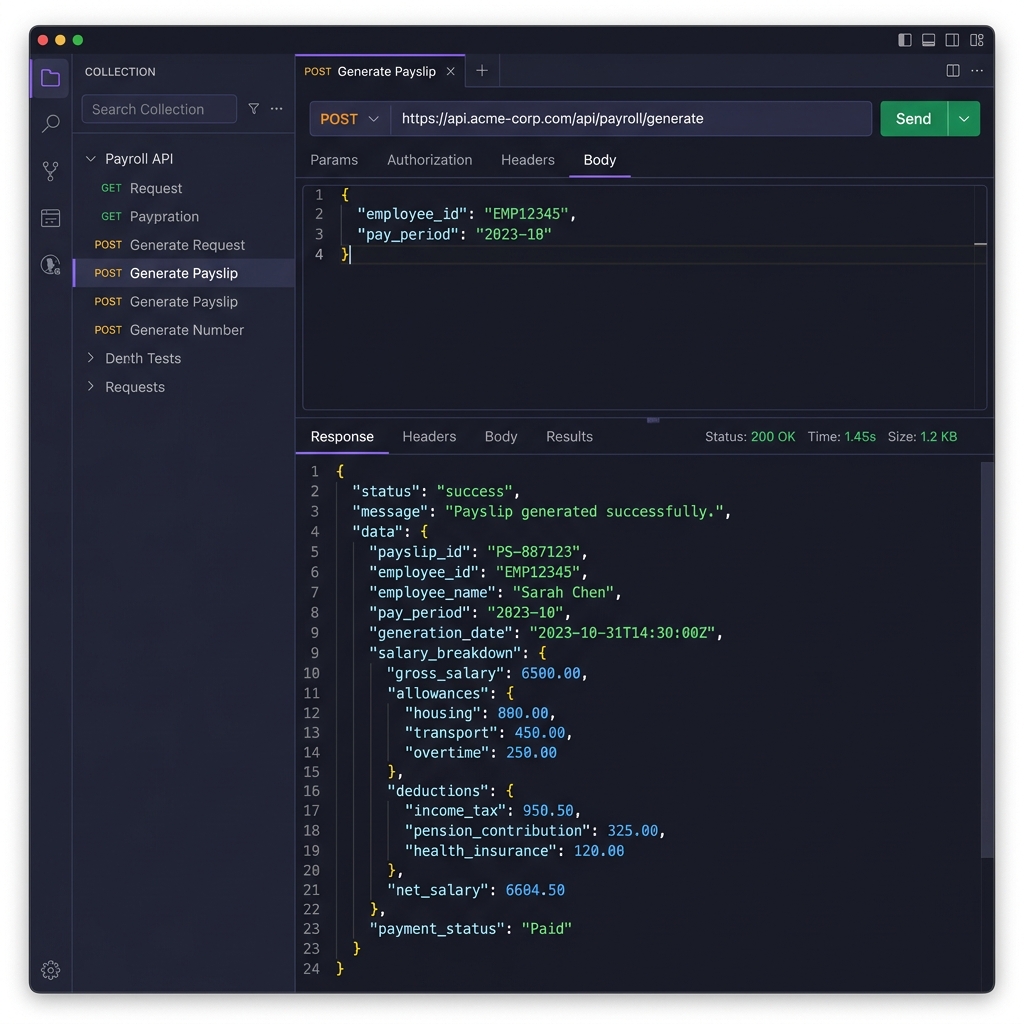Toggle the bottom panel layout icon
Screen dimensions: 1024x1024
[x=928, y=40]
